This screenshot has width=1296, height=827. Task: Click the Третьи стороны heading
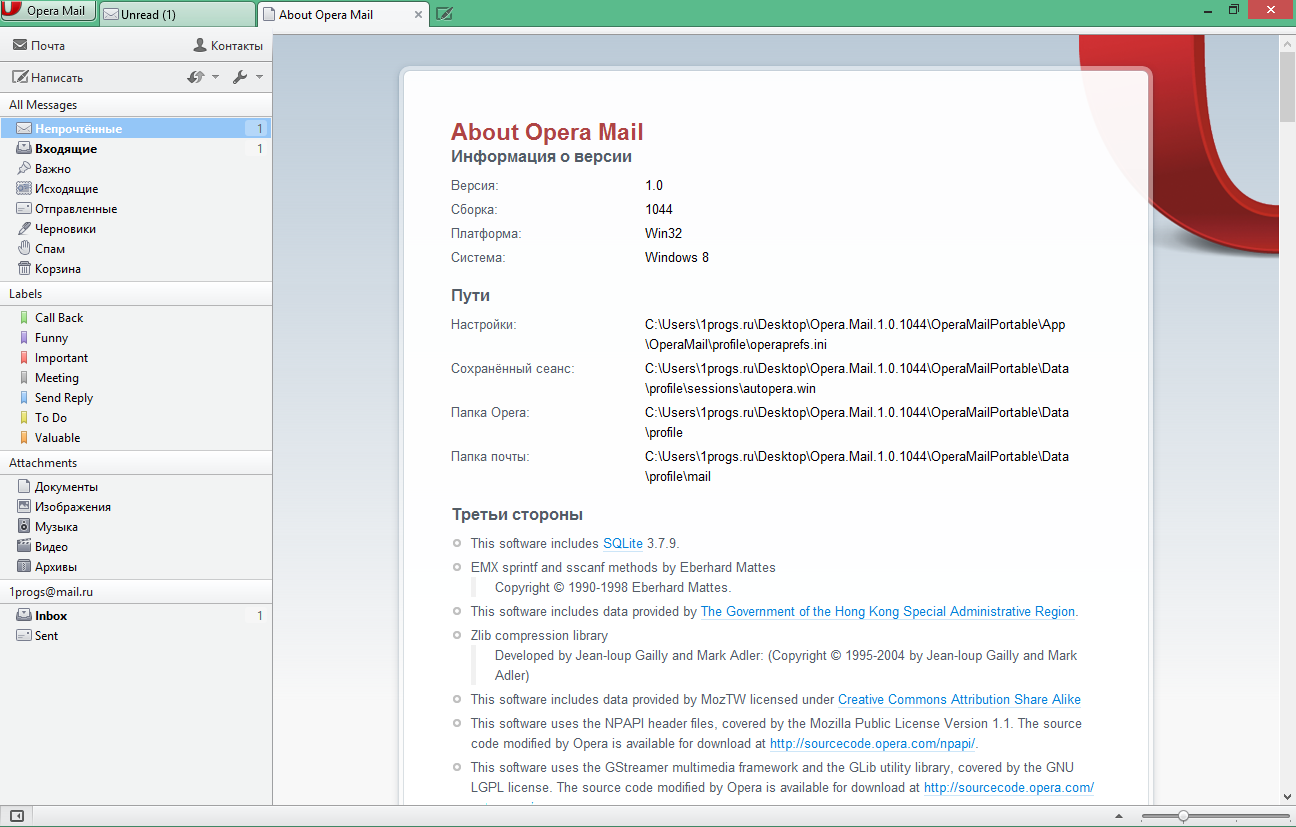(x=517, y=515)
